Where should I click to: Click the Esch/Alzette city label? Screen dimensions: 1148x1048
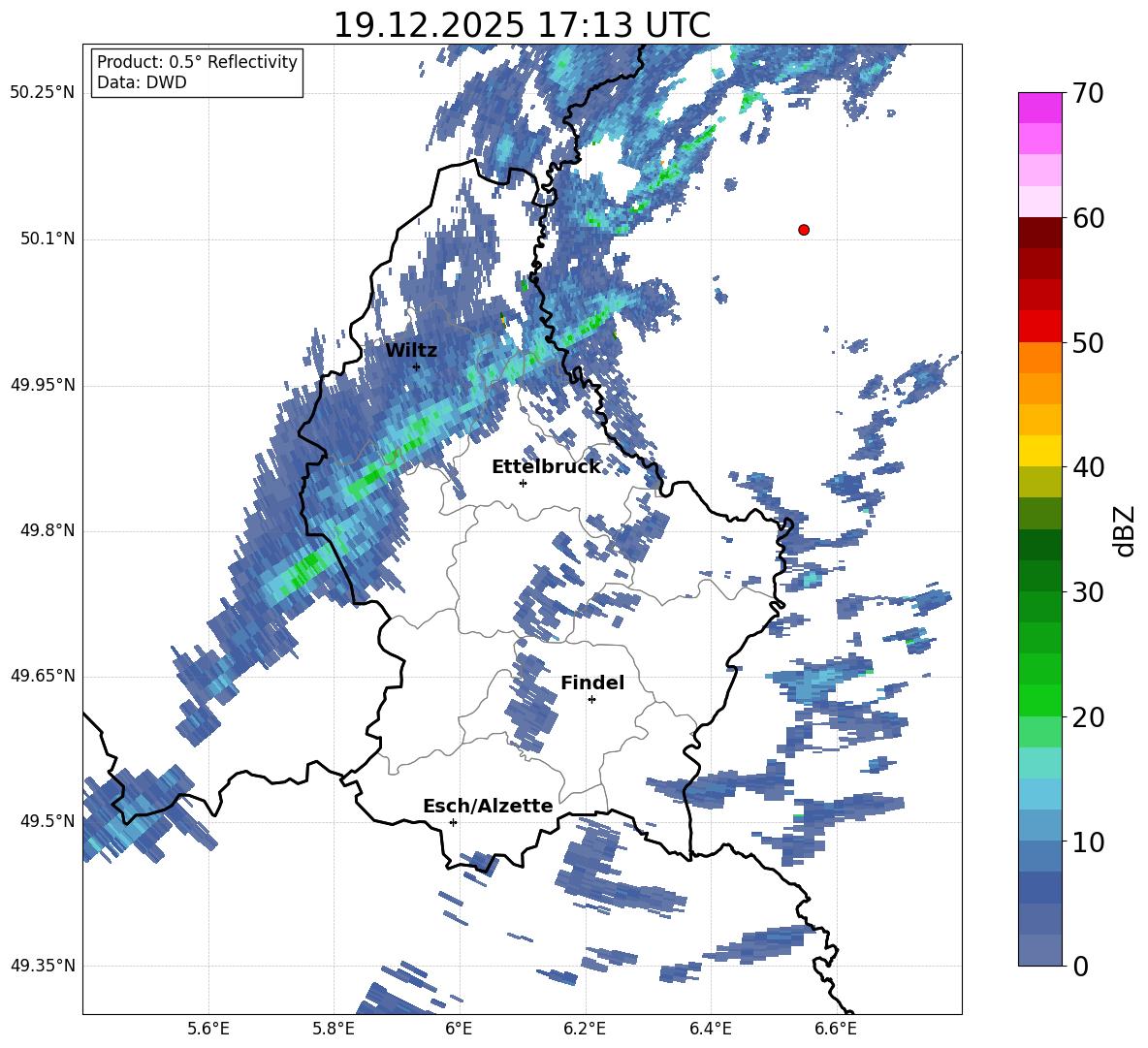(488, 807)
